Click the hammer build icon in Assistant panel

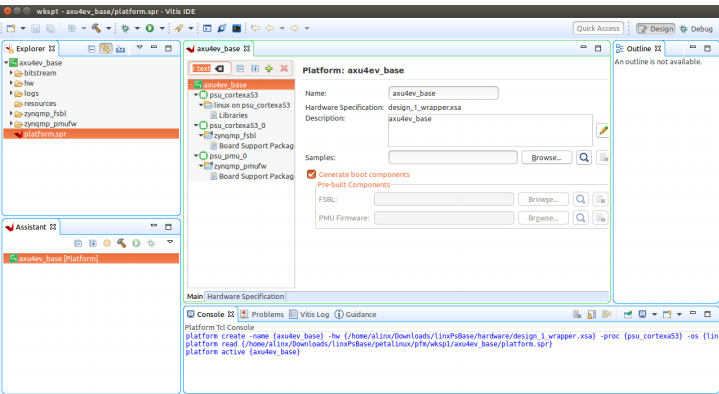pos(122,243)
